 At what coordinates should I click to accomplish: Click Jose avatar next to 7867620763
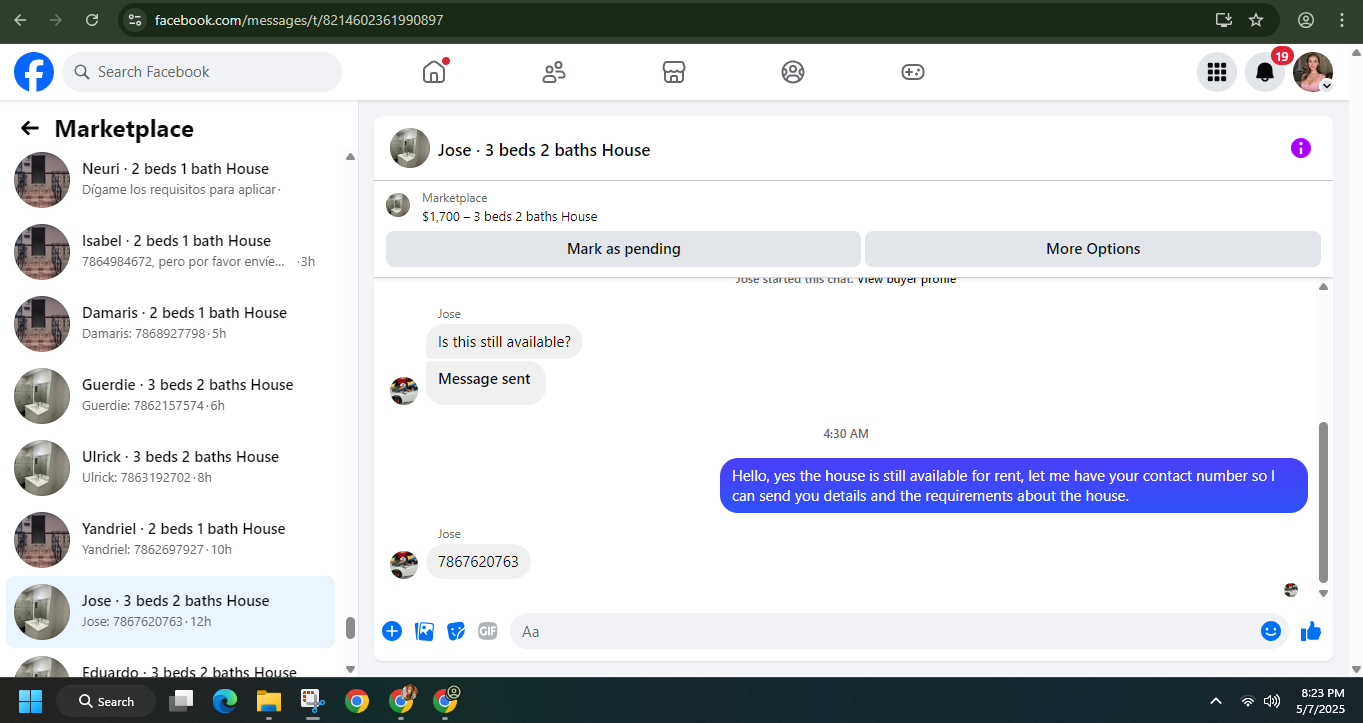point(404,564)
